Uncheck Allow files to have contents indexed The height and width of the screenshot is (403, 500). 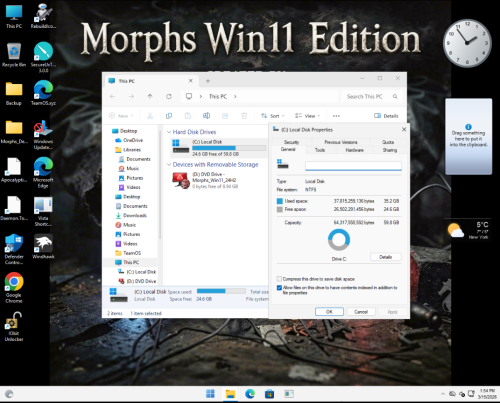(x=279, y=288)
